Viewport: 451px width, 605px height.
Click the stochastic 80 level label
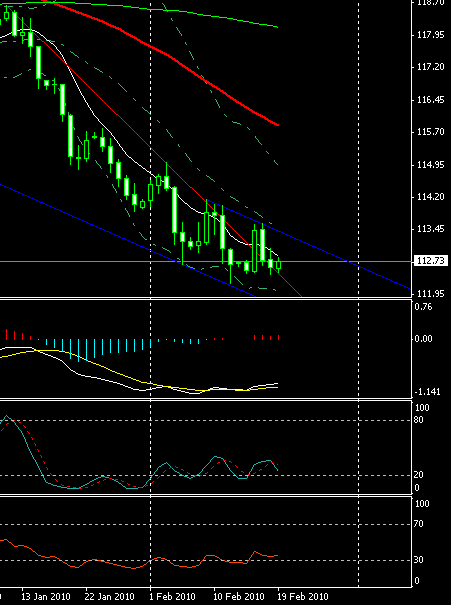point(419,420)
